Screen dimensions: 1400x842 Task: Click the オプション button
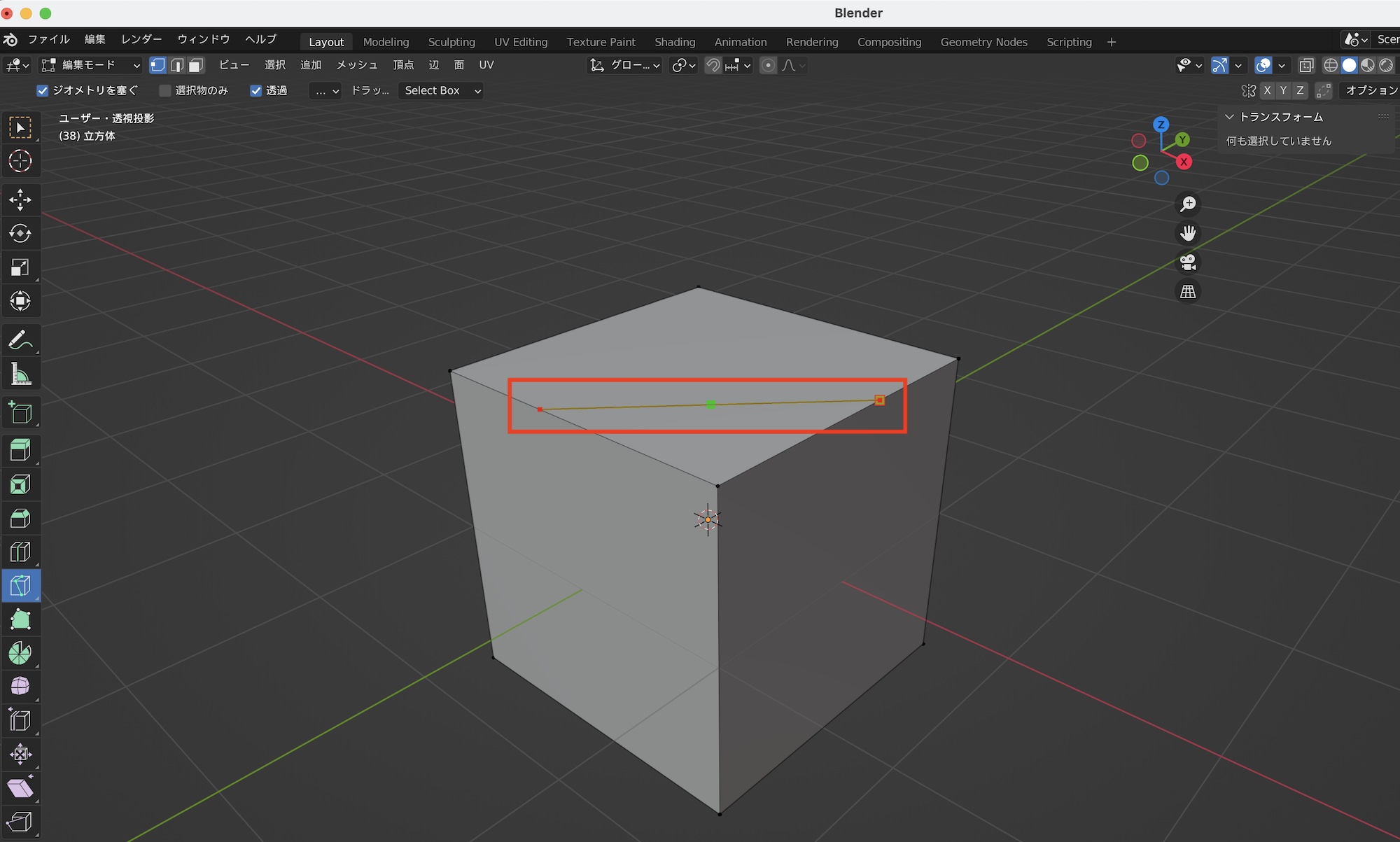[1371, 91]
